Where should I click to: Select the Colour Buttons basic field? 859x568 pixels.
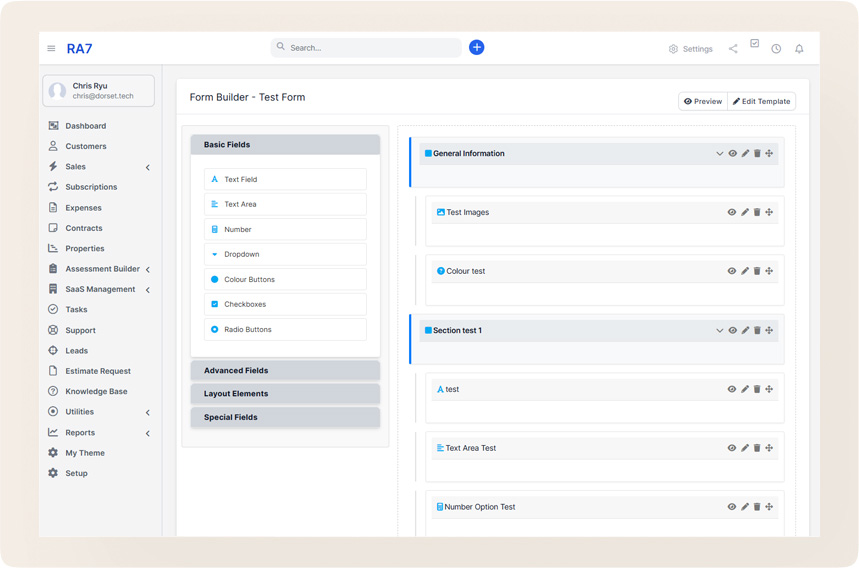285,279
